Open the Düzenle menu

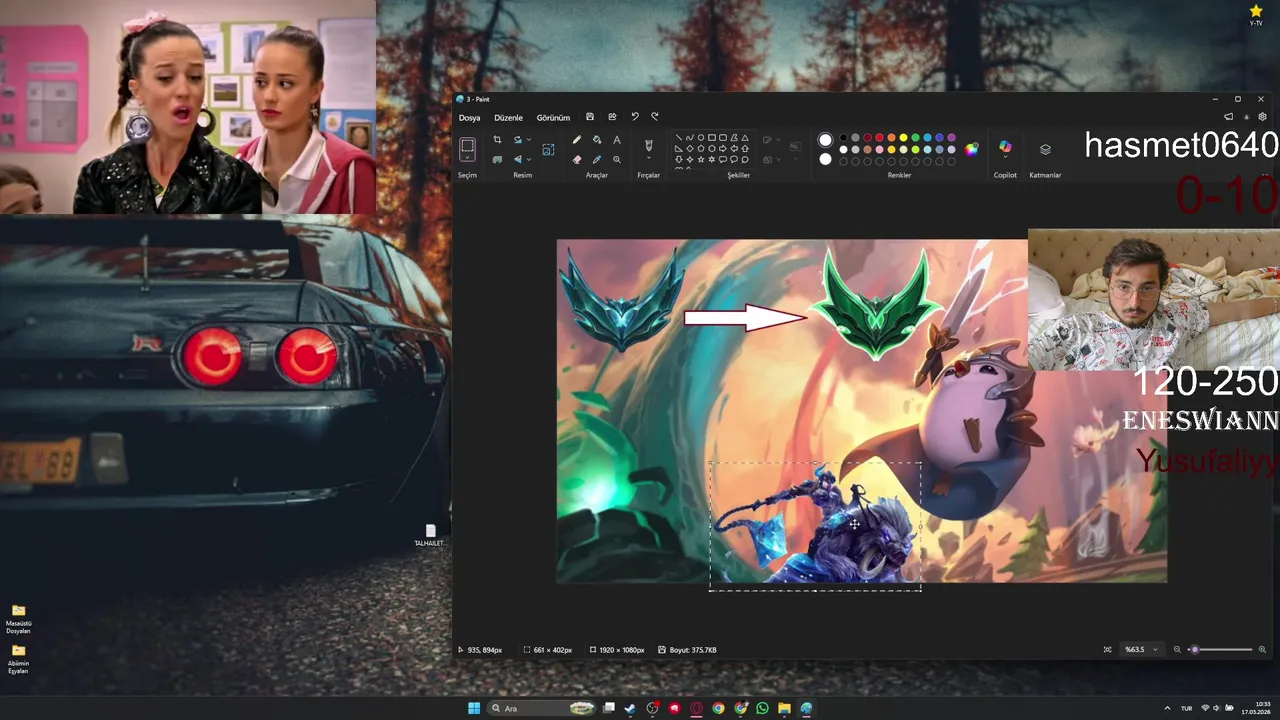pyautogui.click(x=508, y=118)
